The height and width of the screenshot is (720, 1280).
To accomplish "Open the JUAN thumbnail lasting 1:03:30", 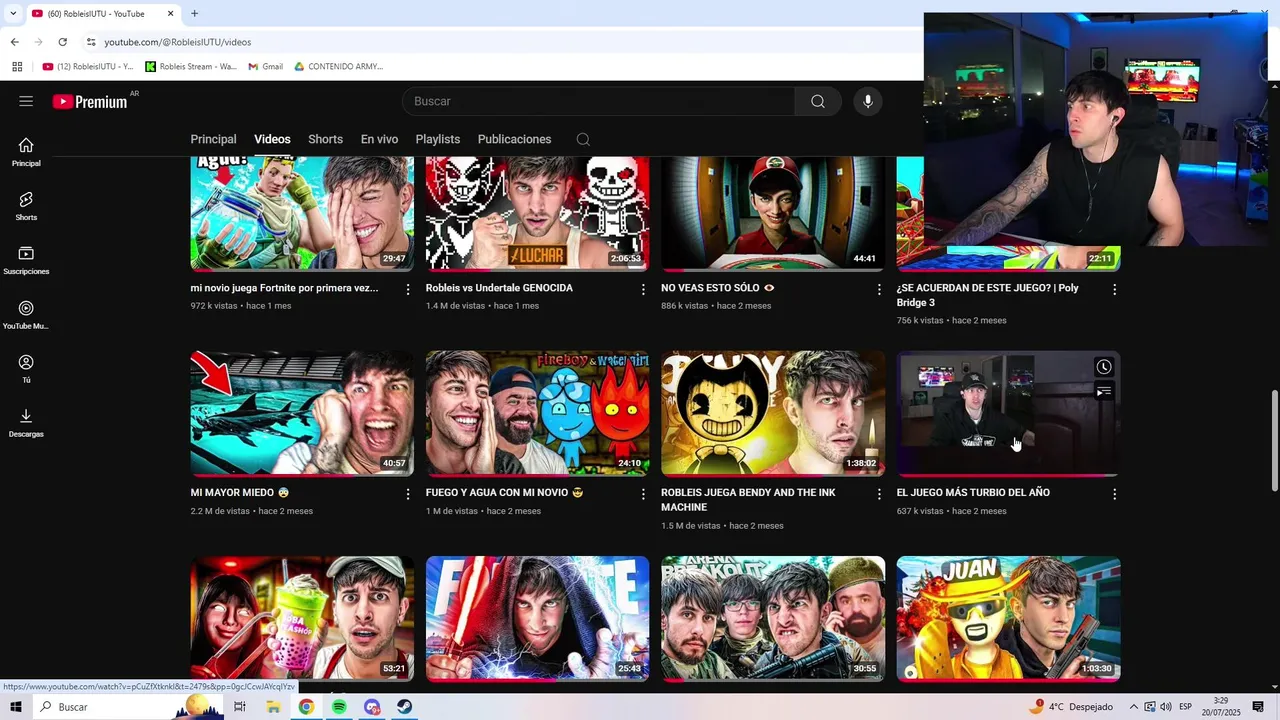I will [x=1008, y=618].
